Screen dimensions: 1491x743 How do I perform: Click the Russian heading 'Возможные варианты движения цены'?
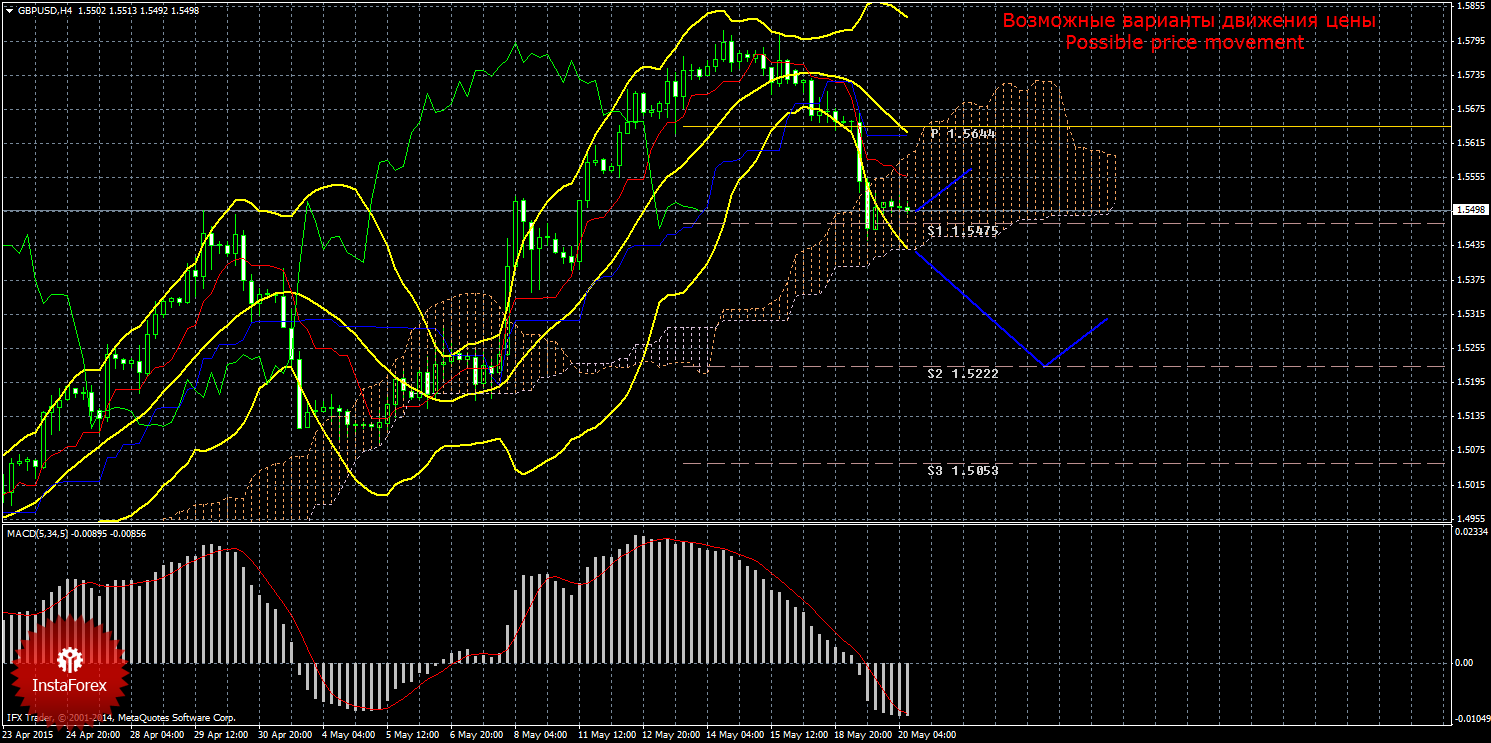tap(1189, 21)
